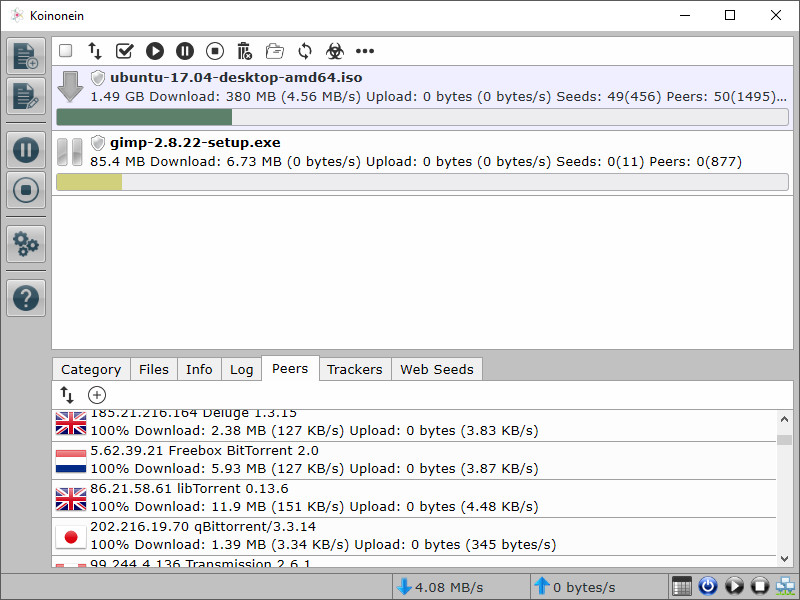Select the Peers tab

pyautogui.click(x=290, y=368)
